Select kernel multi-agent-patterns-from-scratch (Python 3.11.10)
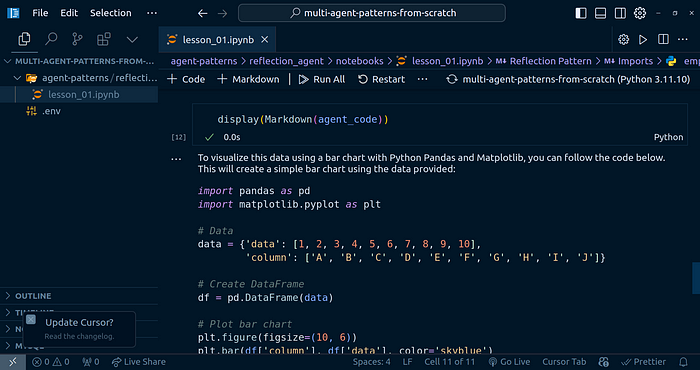This screenshot has width=700, height=370. [568, 79]
